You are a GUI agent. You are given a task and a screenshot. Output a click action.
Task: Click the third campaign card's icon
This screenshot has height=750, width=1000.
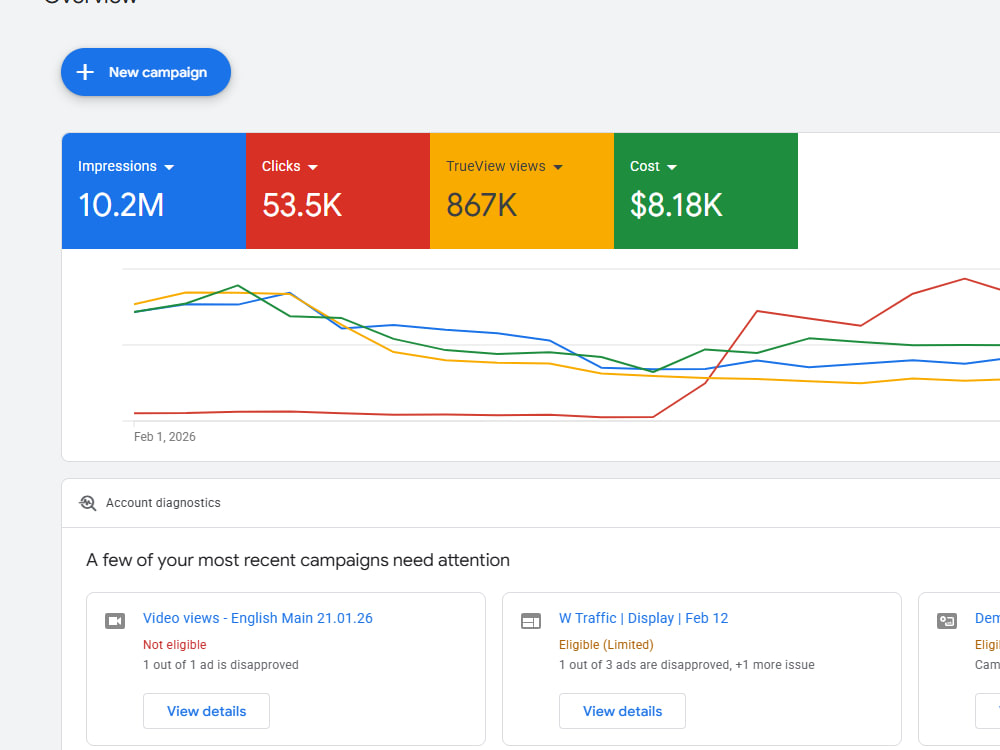coord(946,621)
